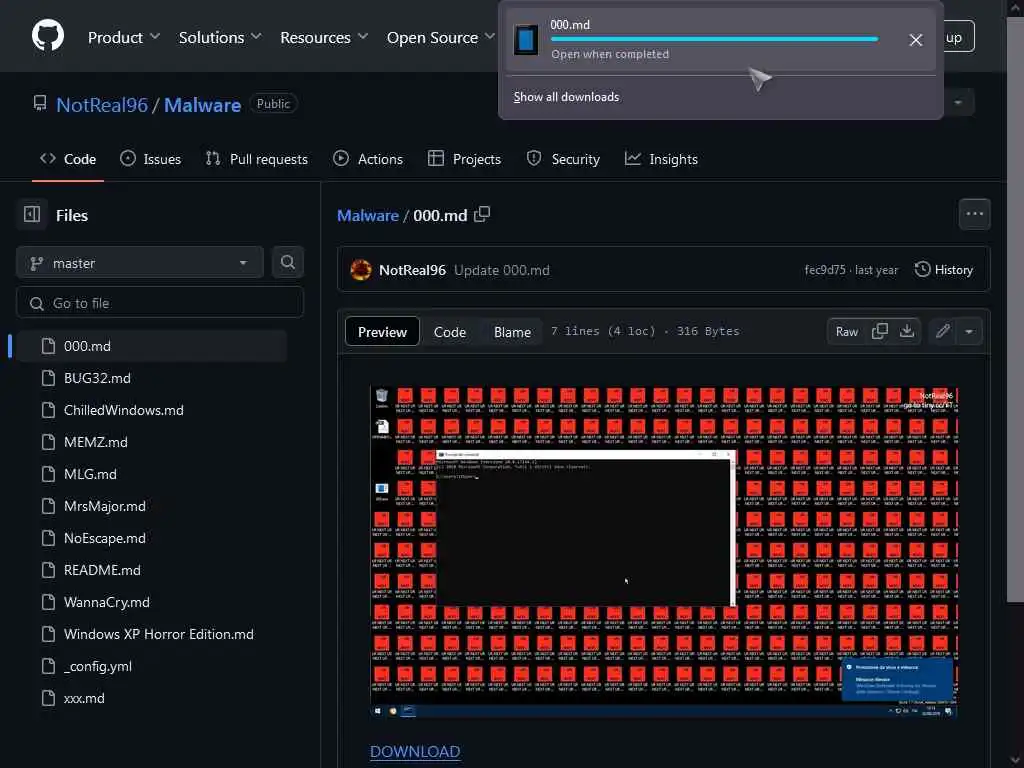The width and height of the screenshot is (1024, 768).
Task: Open the Raw file view
Action: (x=846, y=332)
